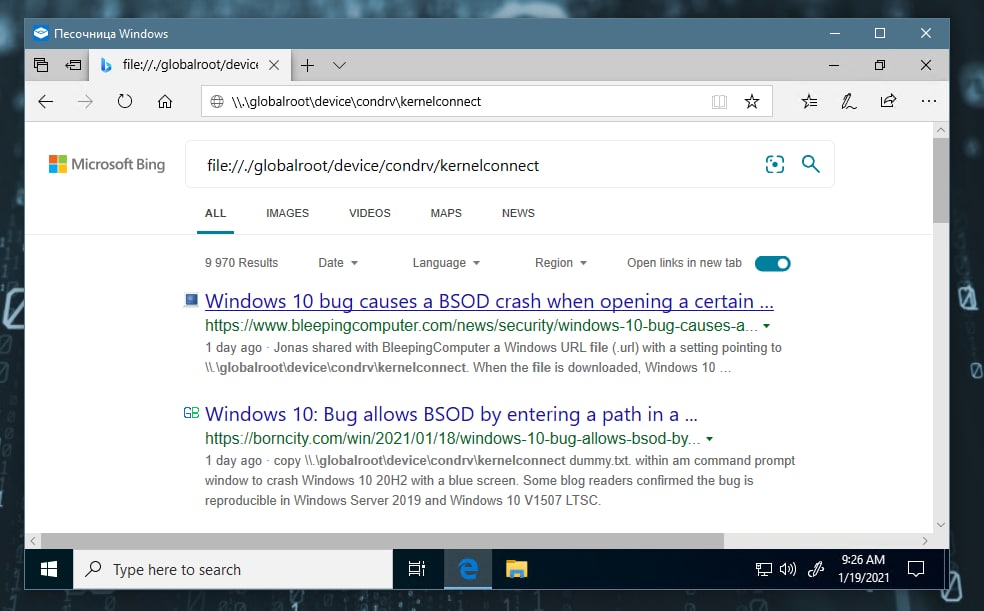Open Task View on the taskbar

pos(417,569)
